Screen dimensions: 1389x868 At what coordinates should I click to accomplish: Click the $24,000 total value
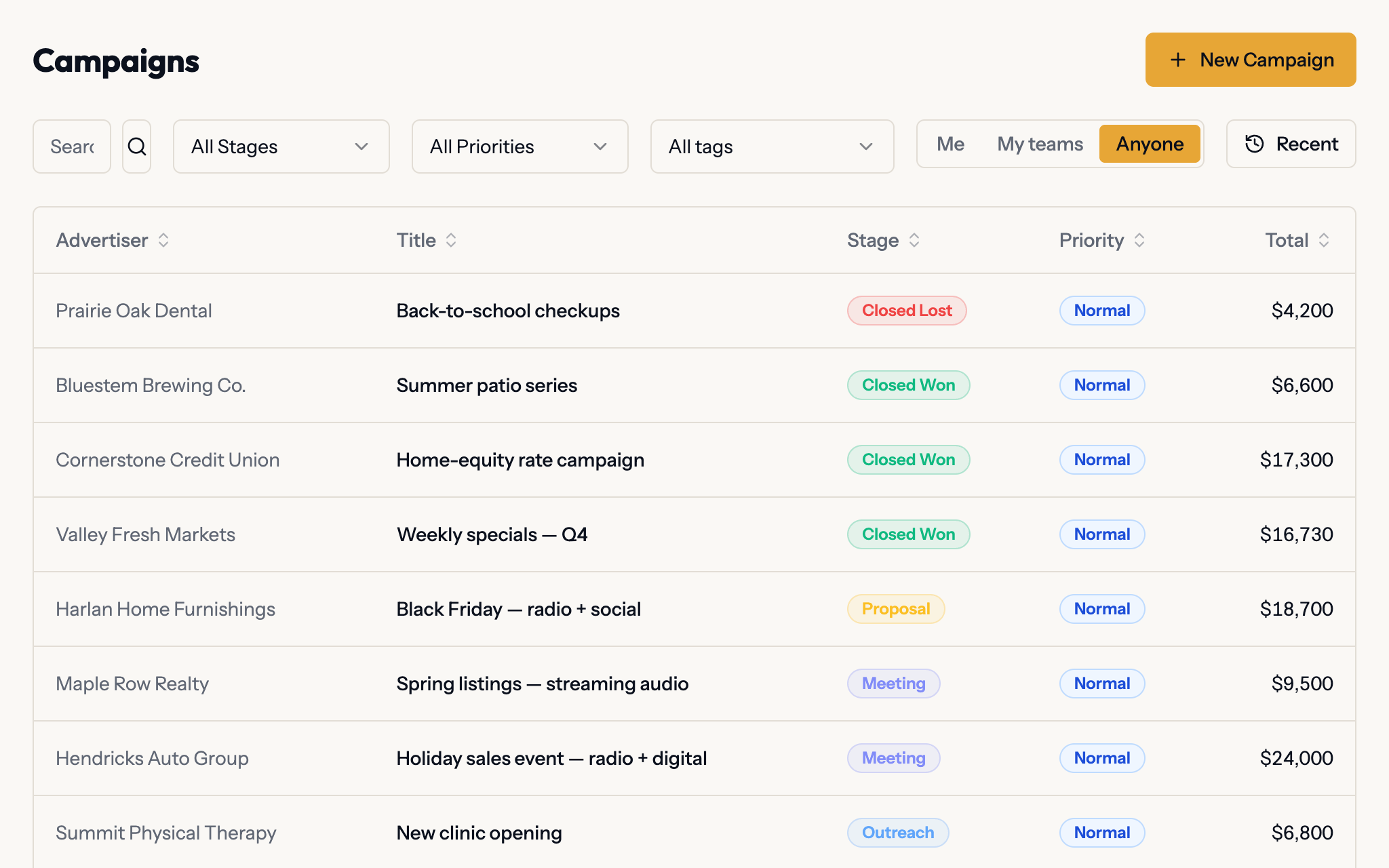tap(1296, 758)
